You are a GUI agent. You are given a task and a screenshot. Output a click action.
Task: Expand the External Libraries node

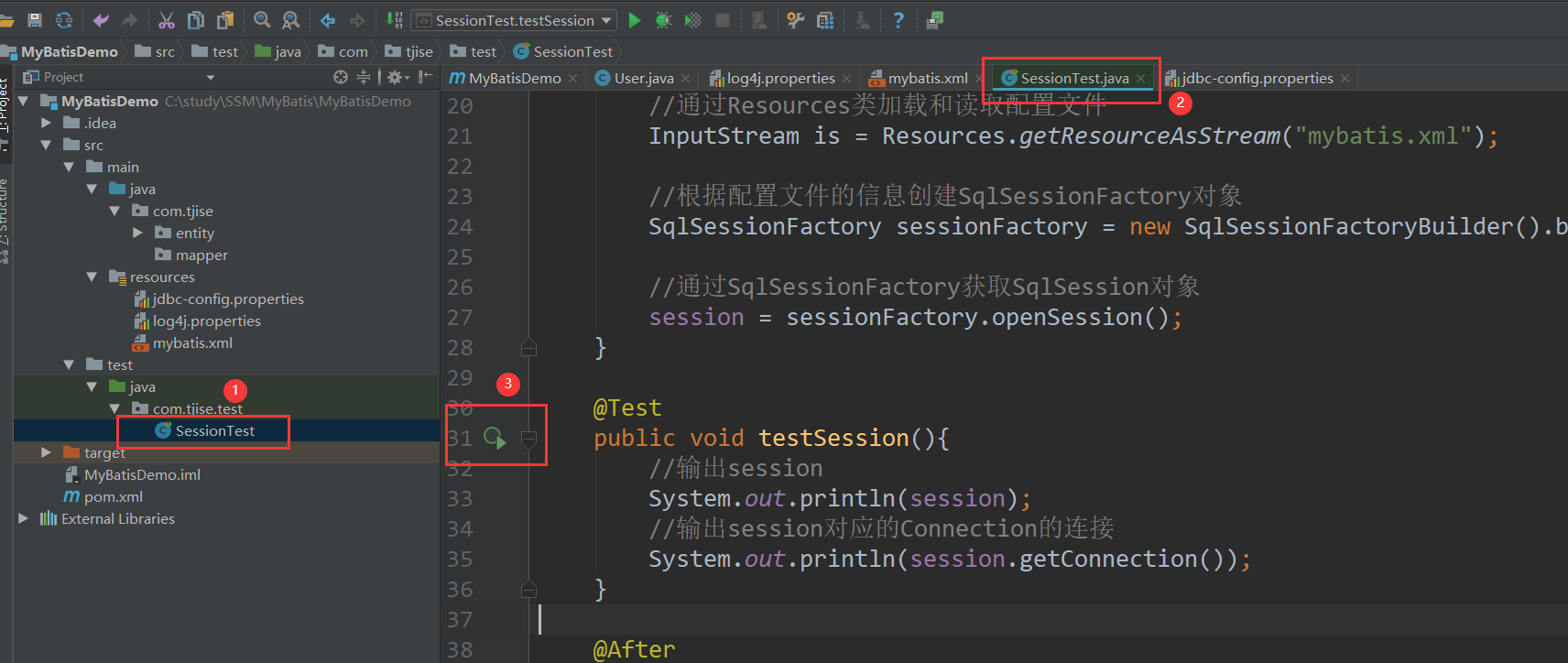[23, 518]
